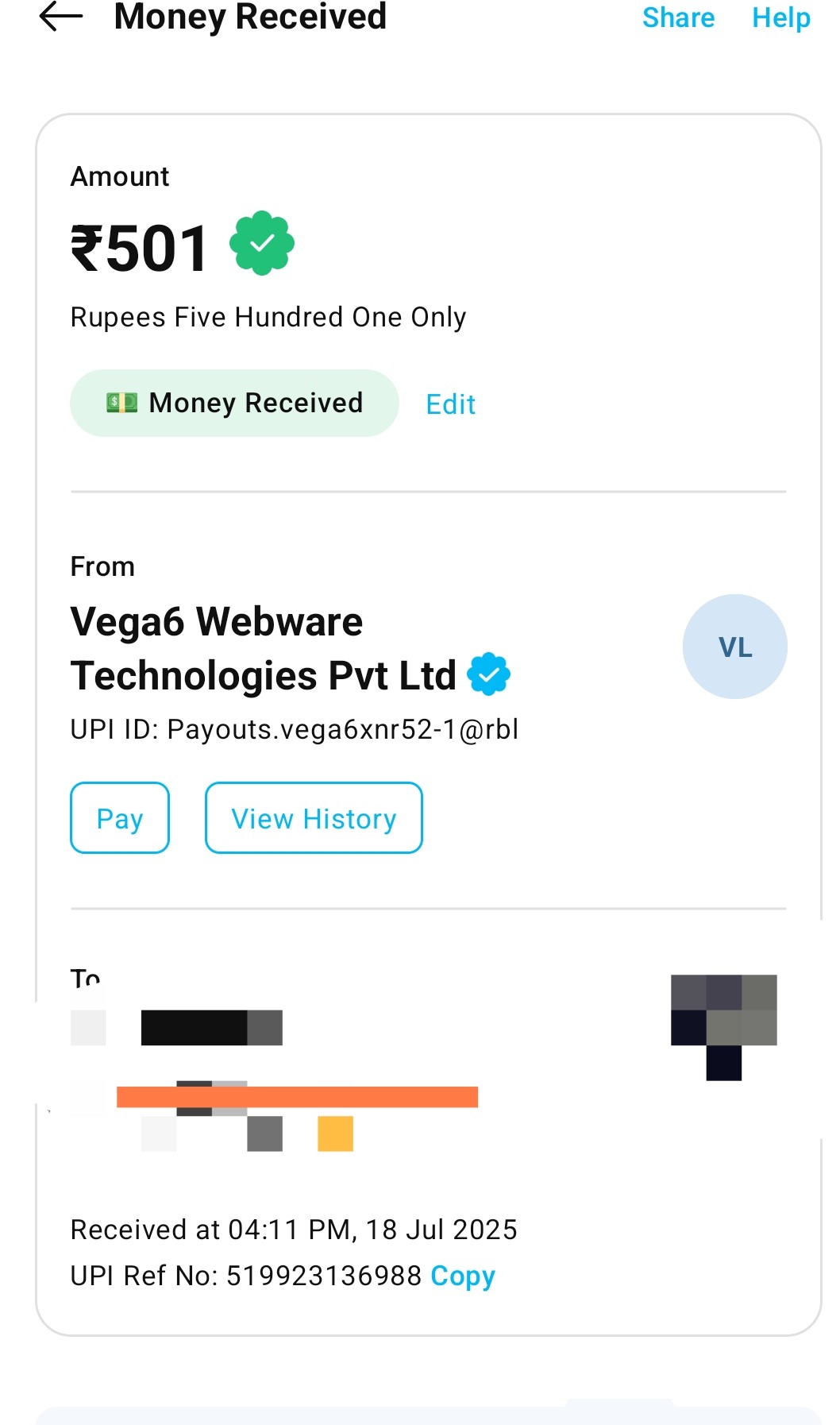This screenshot has width=840, height=1425.
Task: Tap the back arrow icon
Action: [61, 17]
